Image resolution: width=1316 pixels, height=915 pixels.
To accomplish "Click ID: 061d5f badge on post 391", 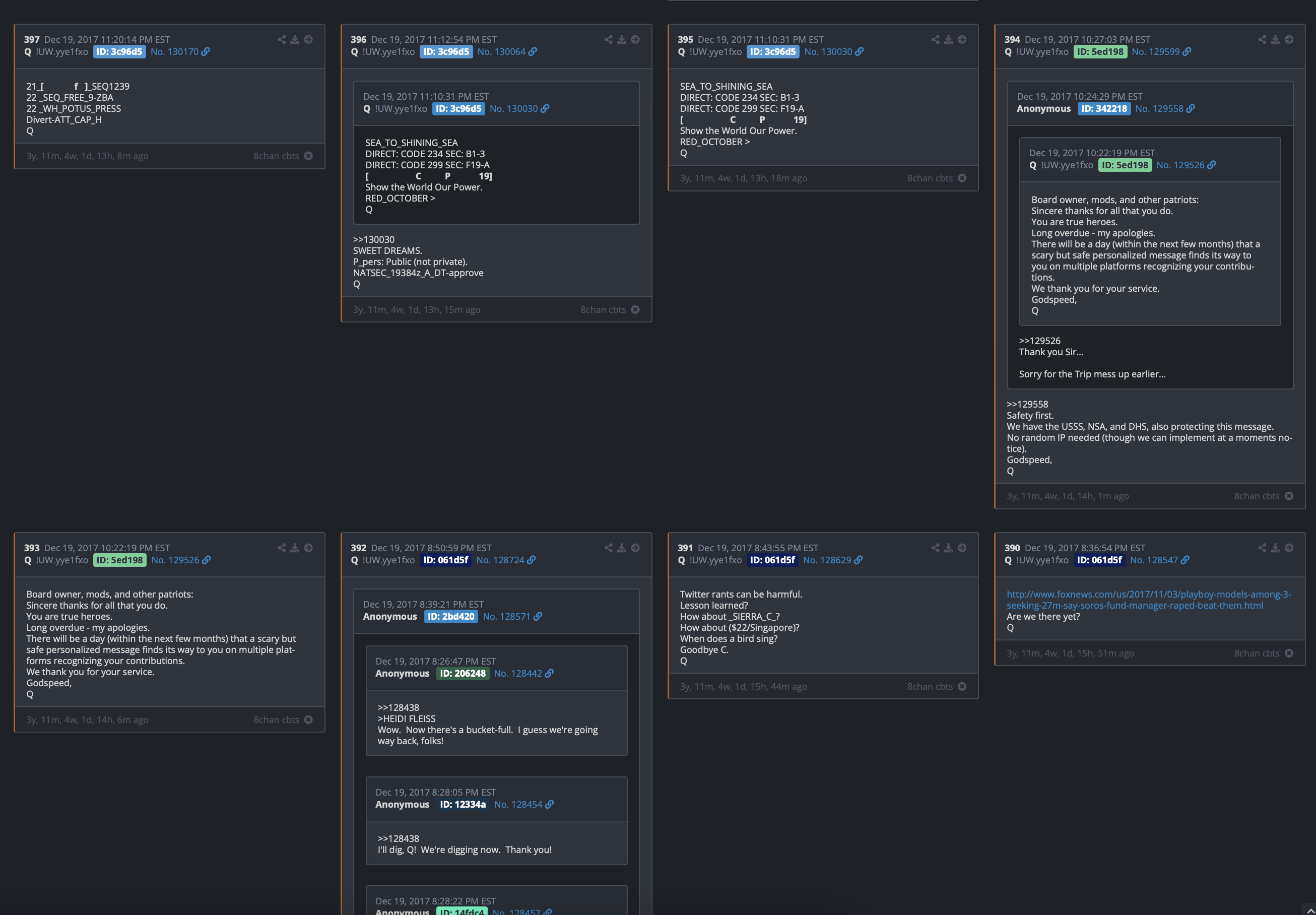I will [773, 560].
